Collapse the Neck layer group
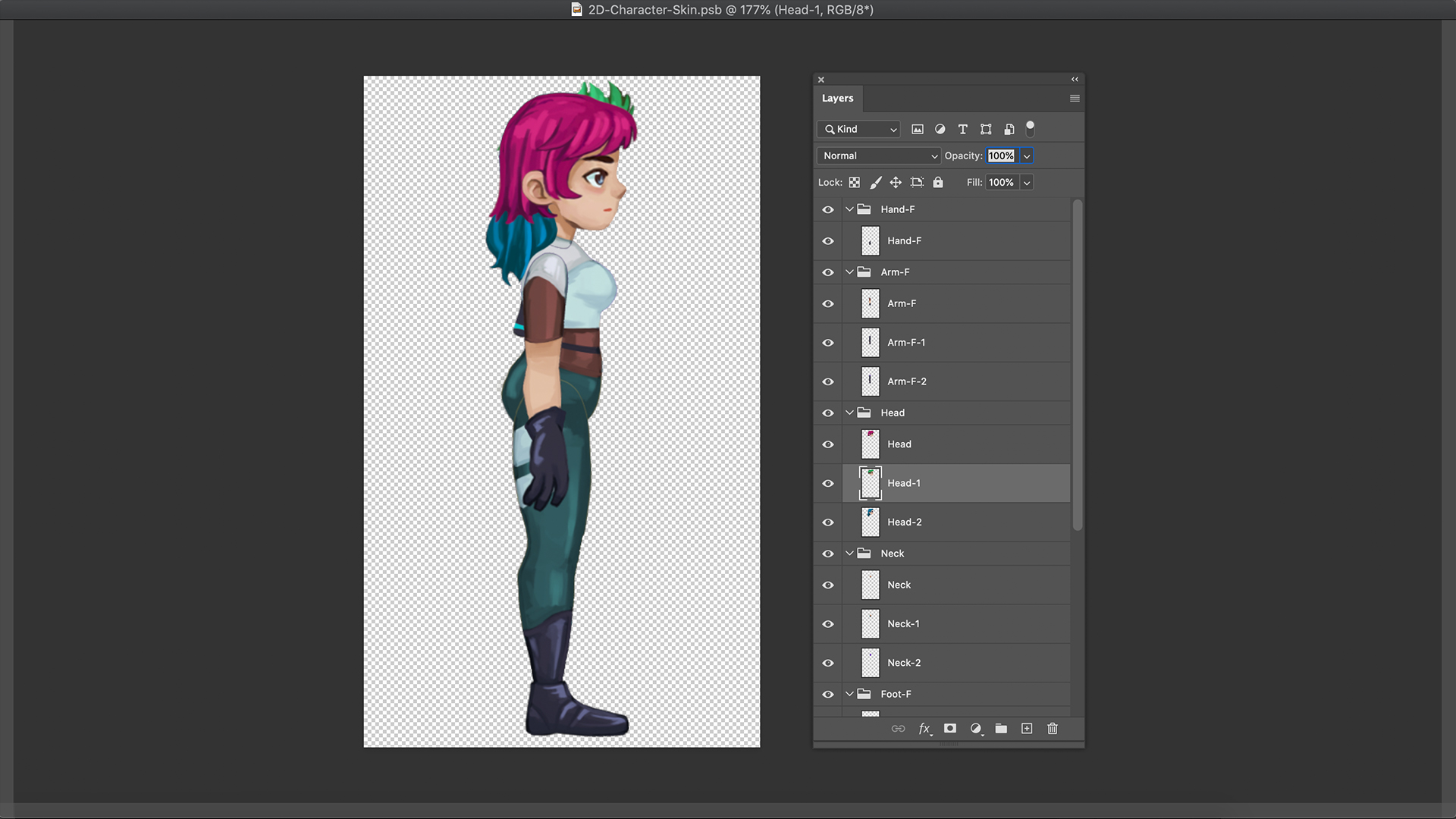This screenshot has width=1456, height=819. 849,553
